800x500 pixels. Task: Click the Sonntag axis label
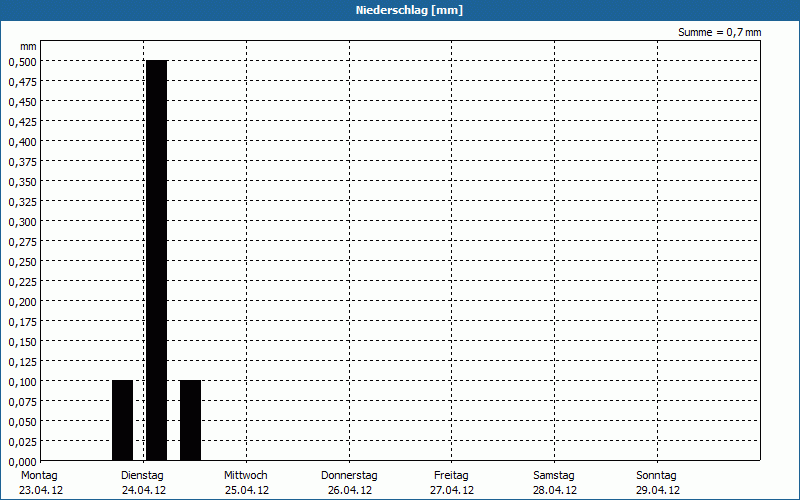656,475
